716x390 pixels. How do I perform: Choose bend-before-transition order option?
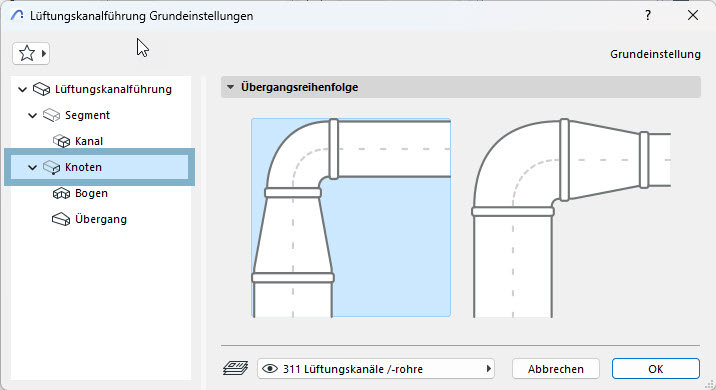(572, 217)
